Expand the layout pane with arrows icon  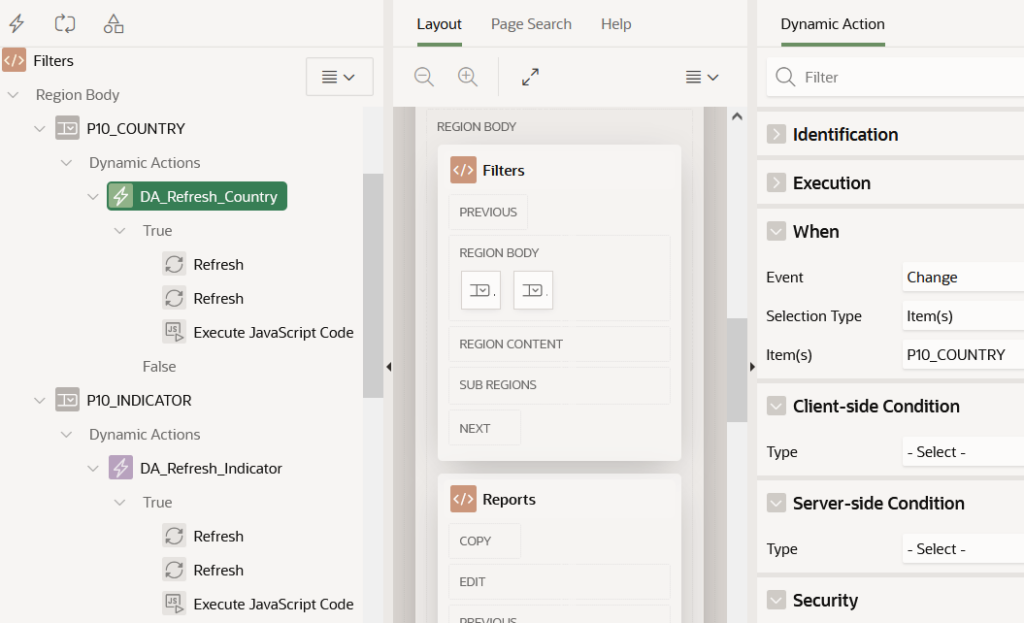point(530,77)
